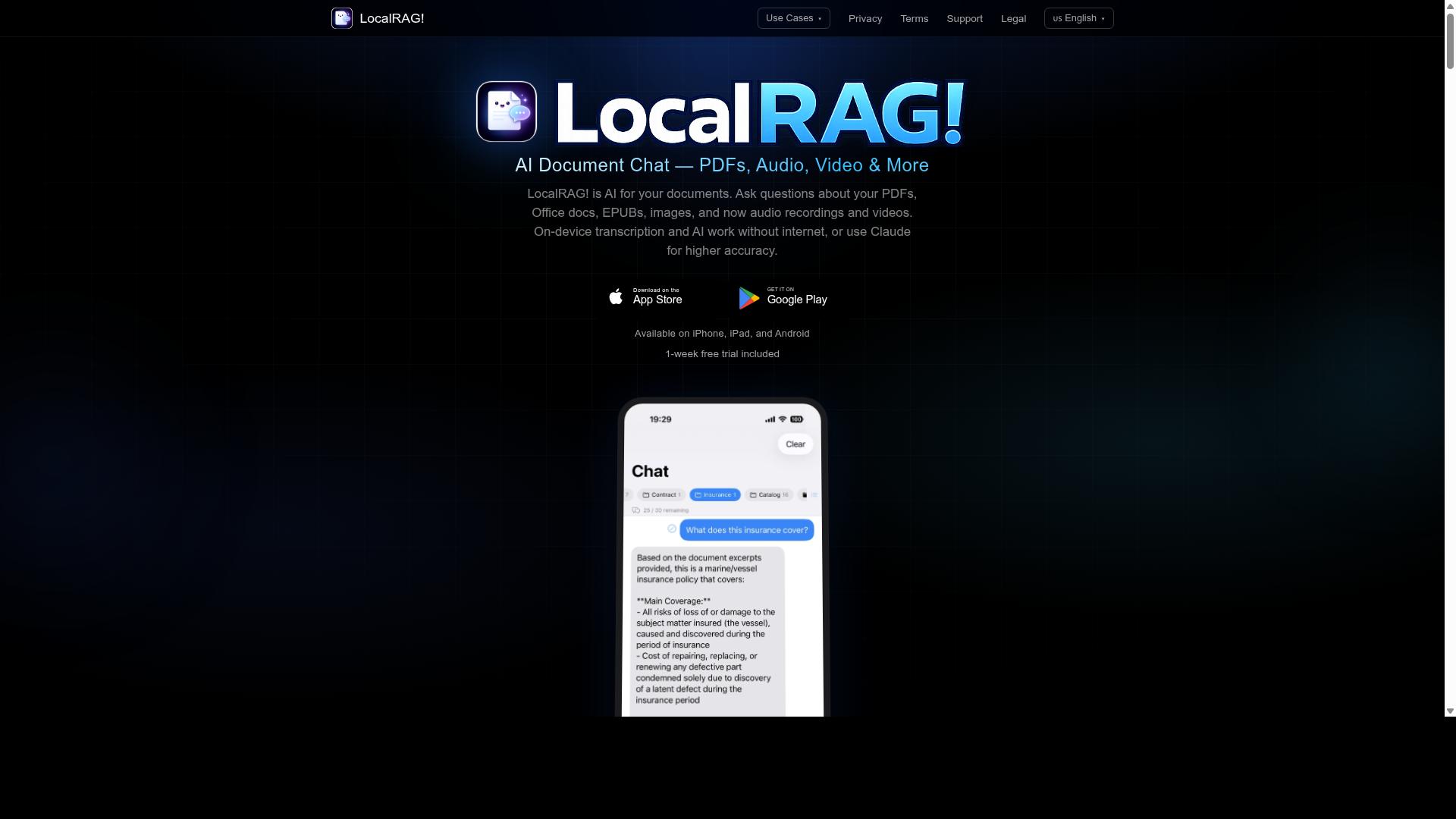
Task: Click the large LocalRAG! hero app icon
Action: coord(507,111)
